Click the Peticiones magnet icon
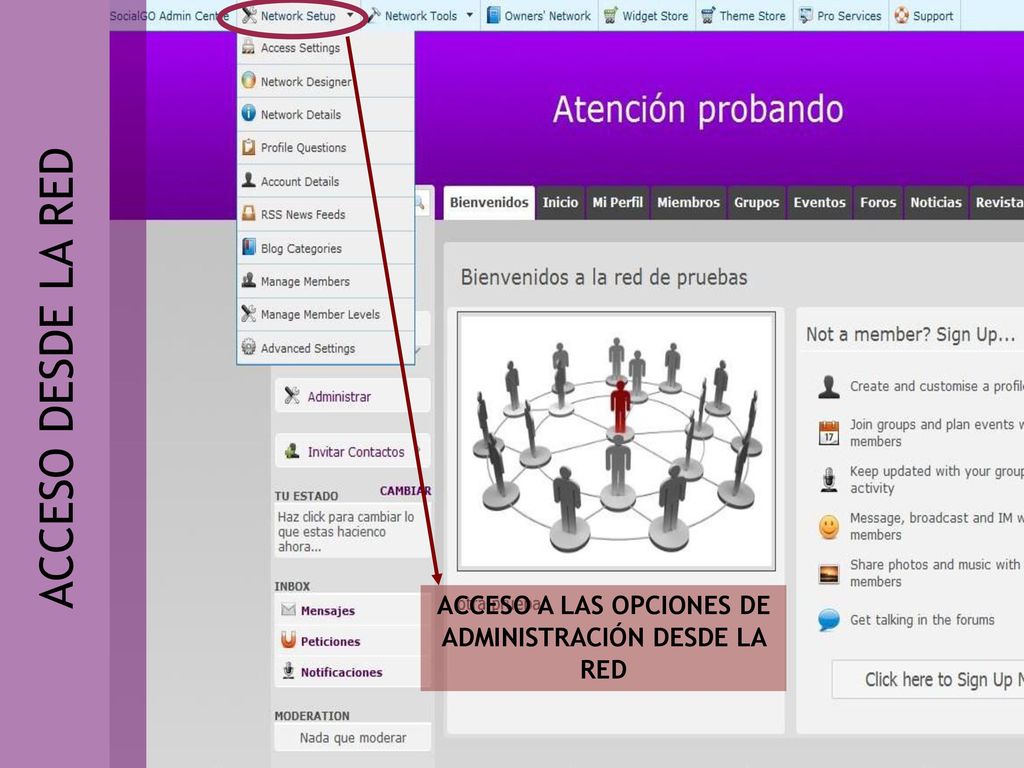 (x=288, y=640)
